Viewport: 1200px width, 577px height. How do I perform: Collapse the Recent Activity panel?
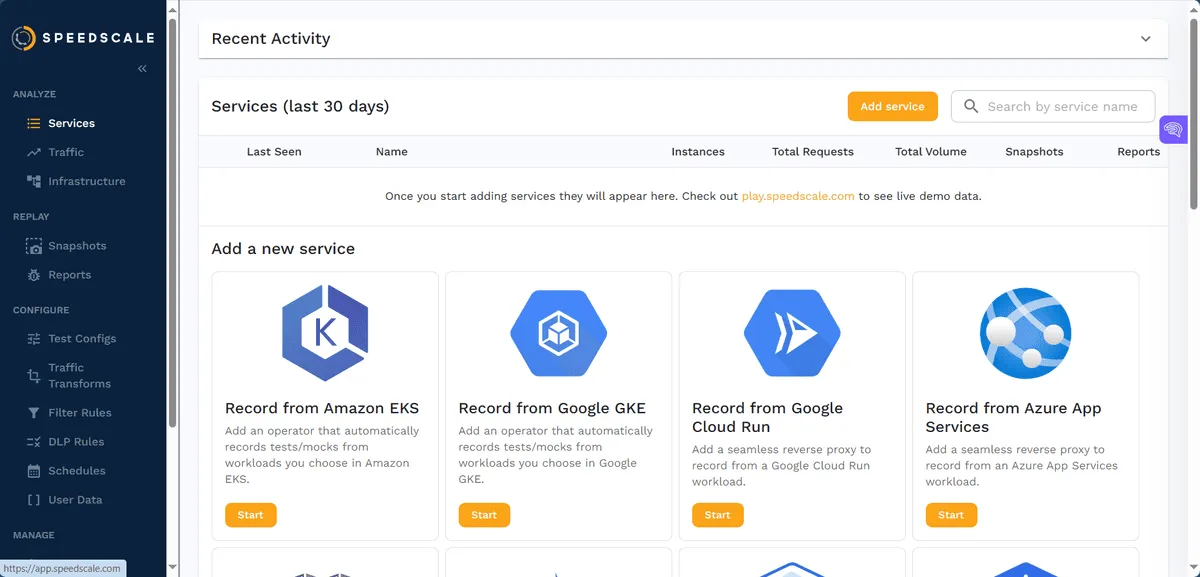(x=1147, y=38)
